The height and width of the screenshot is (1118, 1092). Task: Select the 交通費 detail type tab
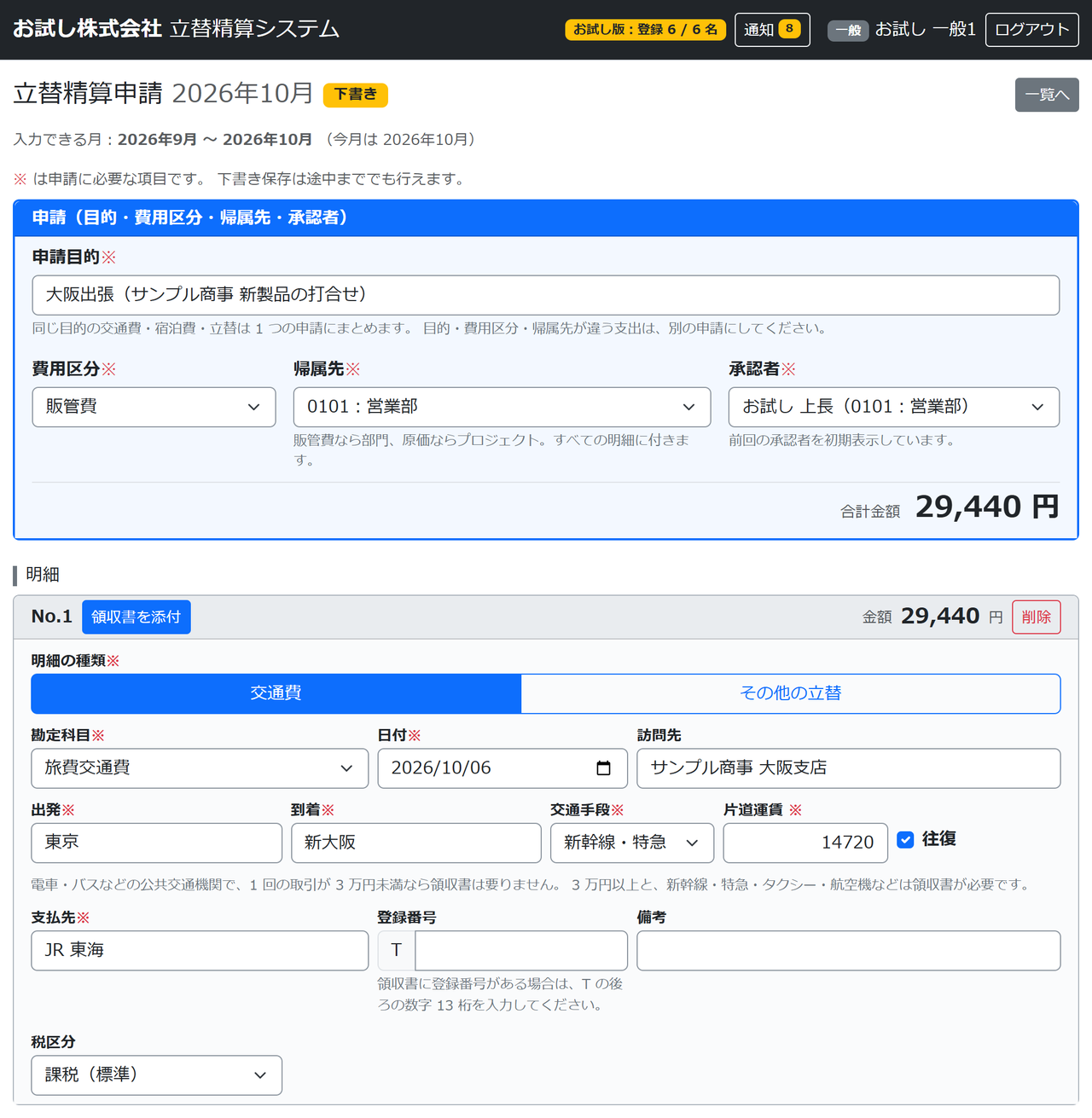(x=276, y=693)
